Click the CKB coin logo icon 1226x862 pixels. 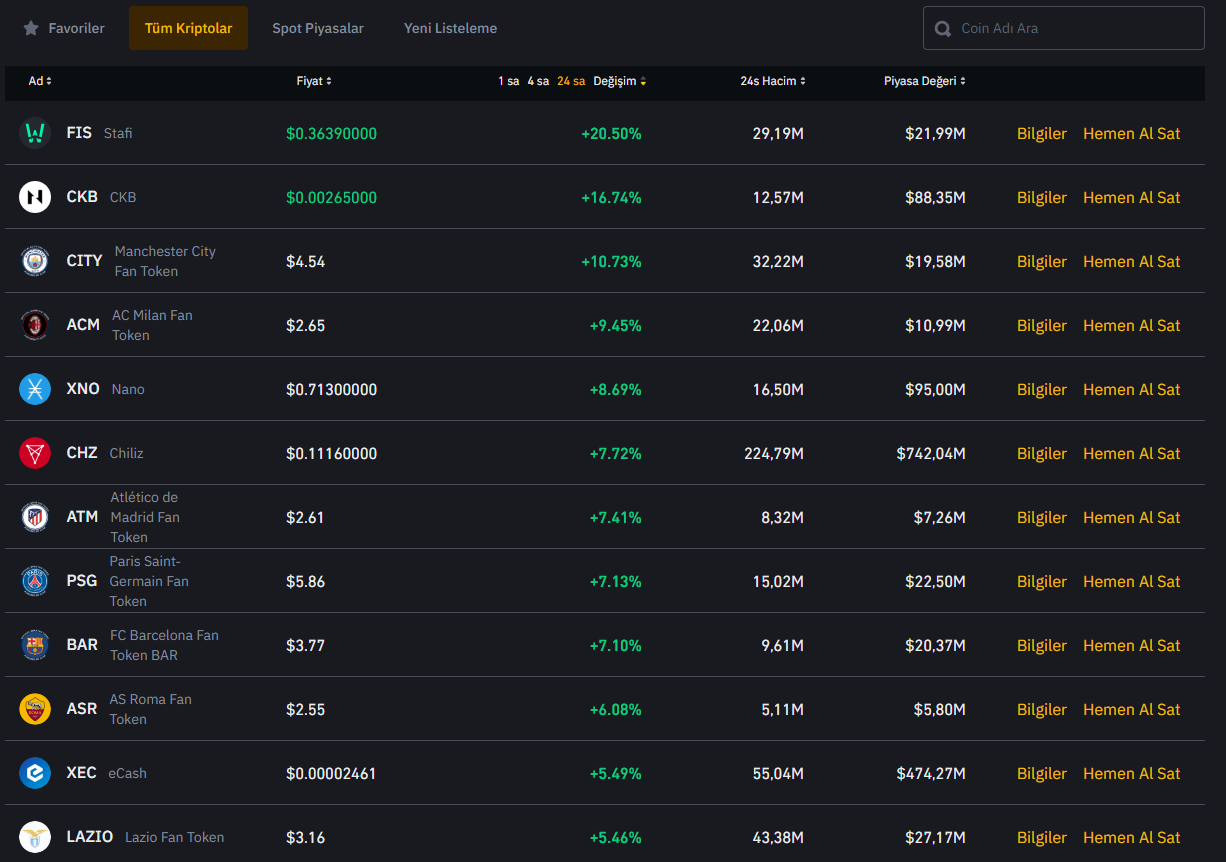pos(35,197)
